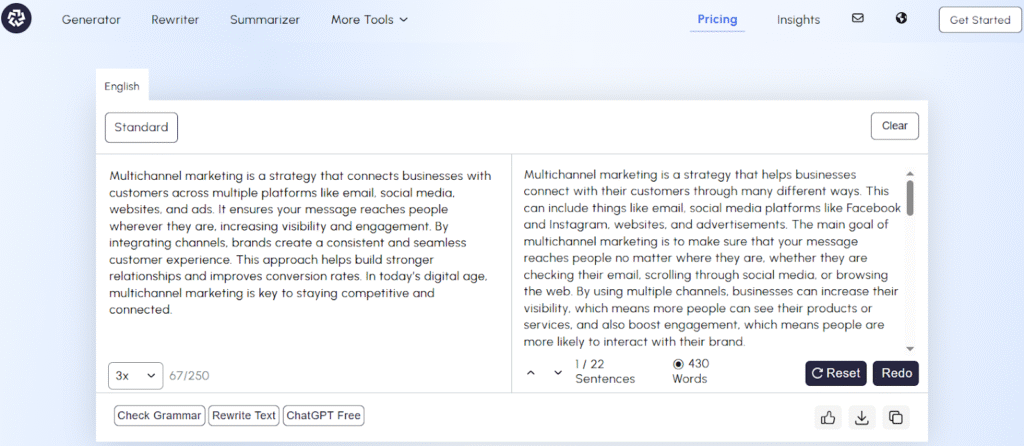This screenshot has width=1024, height=446.
Task: Open the mail envelope icon
Action: pos(857,18)
